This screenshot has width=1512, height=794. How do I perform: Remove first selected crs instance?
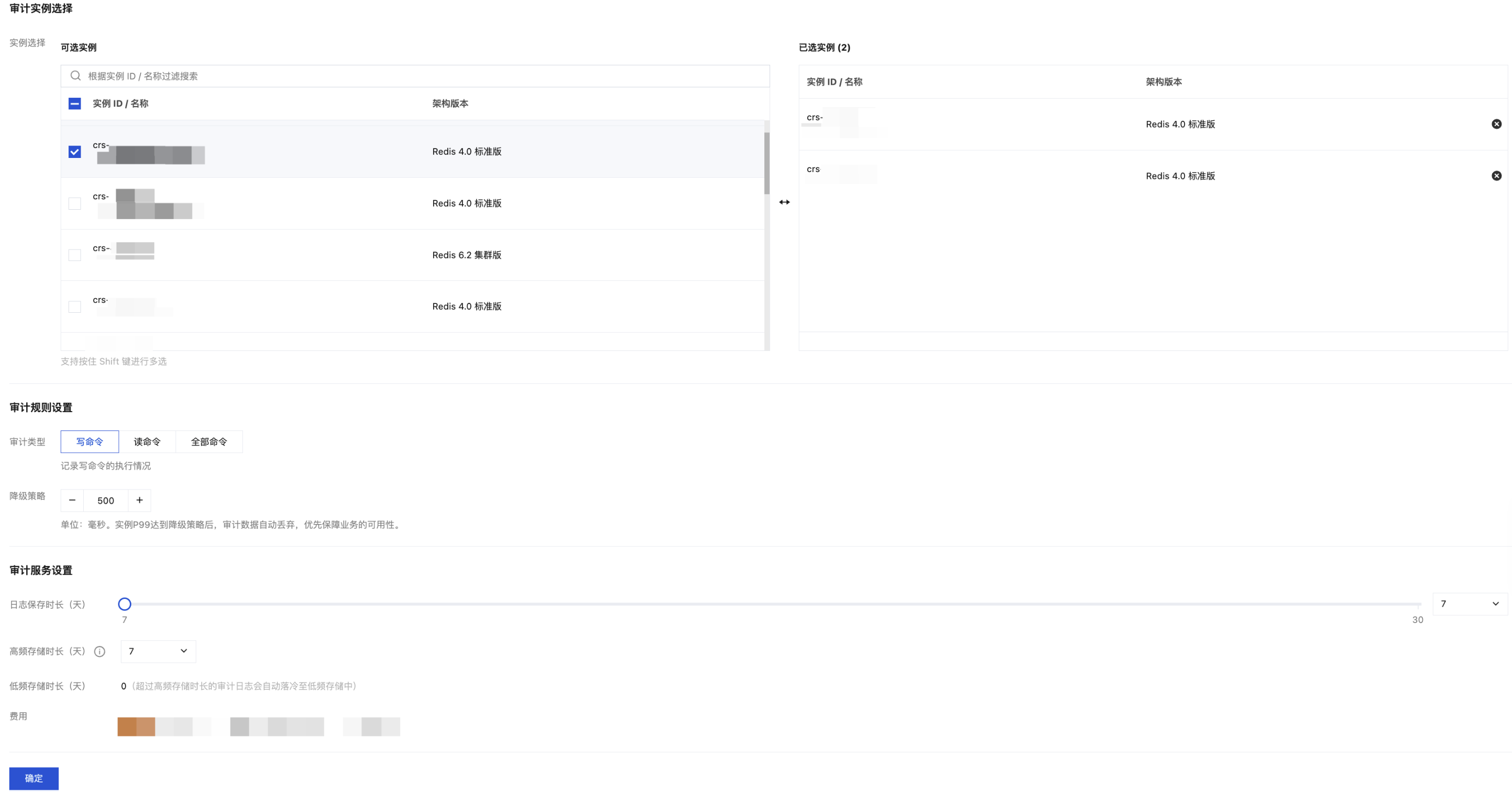(x=1496, y=124)
